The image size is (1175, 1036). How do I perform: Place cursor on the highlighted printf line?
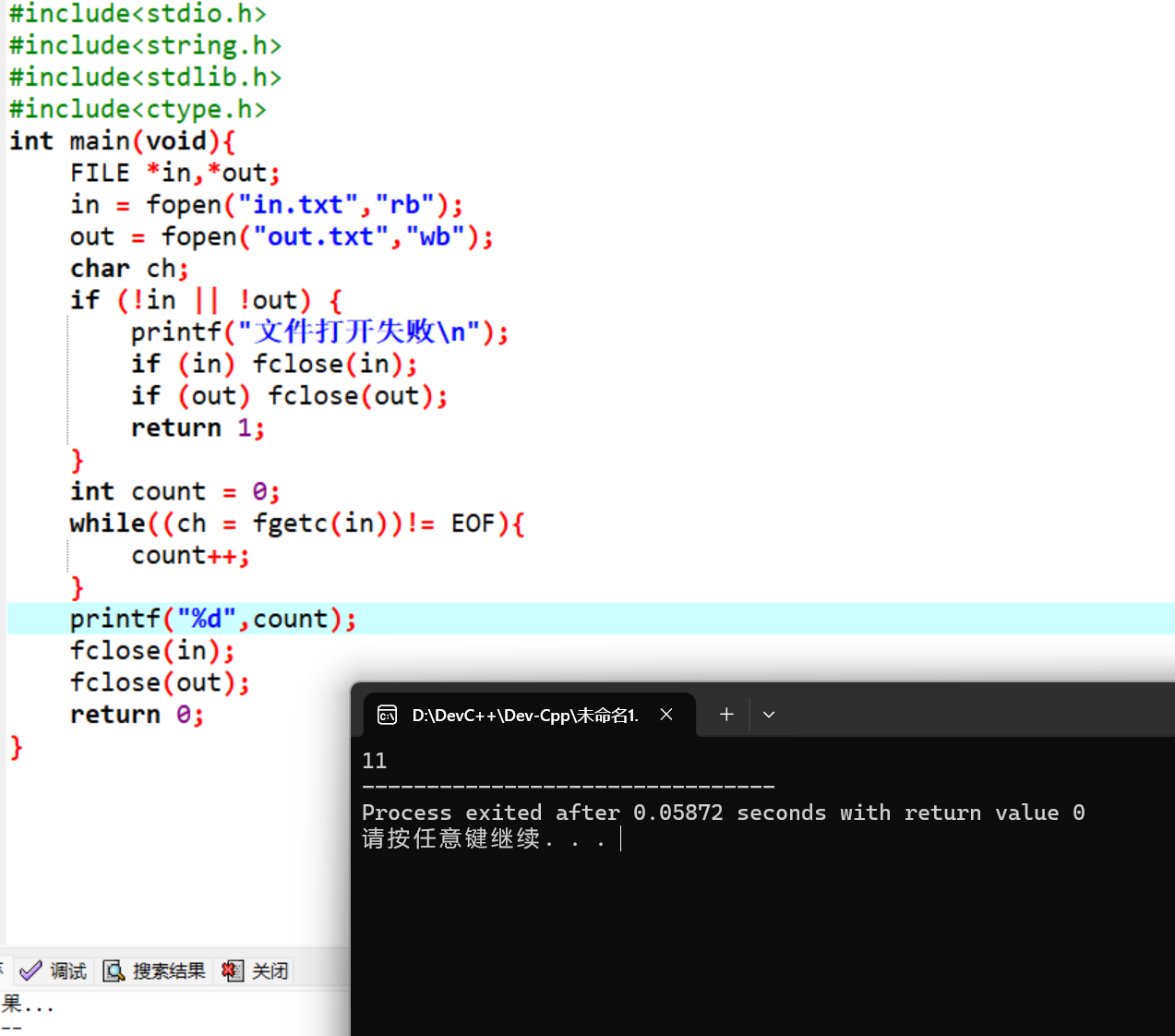tap(211, 618)
